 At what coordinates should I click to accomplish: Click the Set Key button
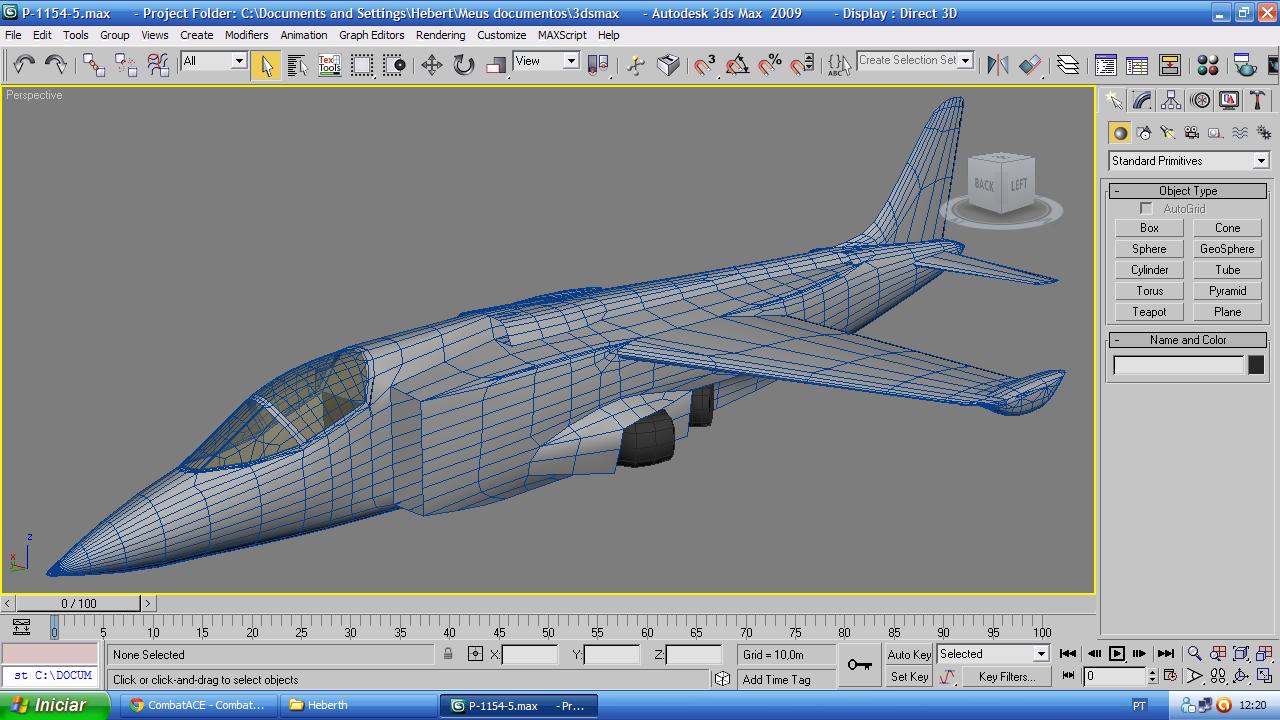click(x=909, y=677)
